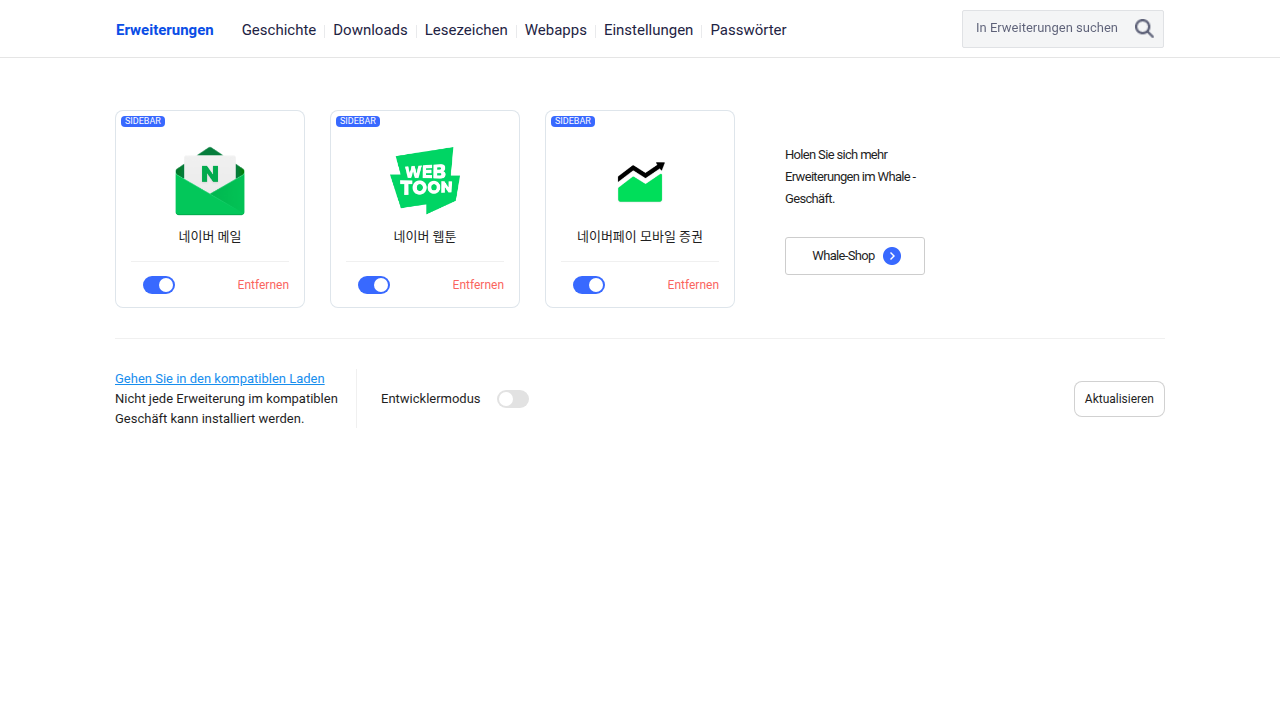Open Gehen Sie in den kompatiblen Laden link

(220, 379)
